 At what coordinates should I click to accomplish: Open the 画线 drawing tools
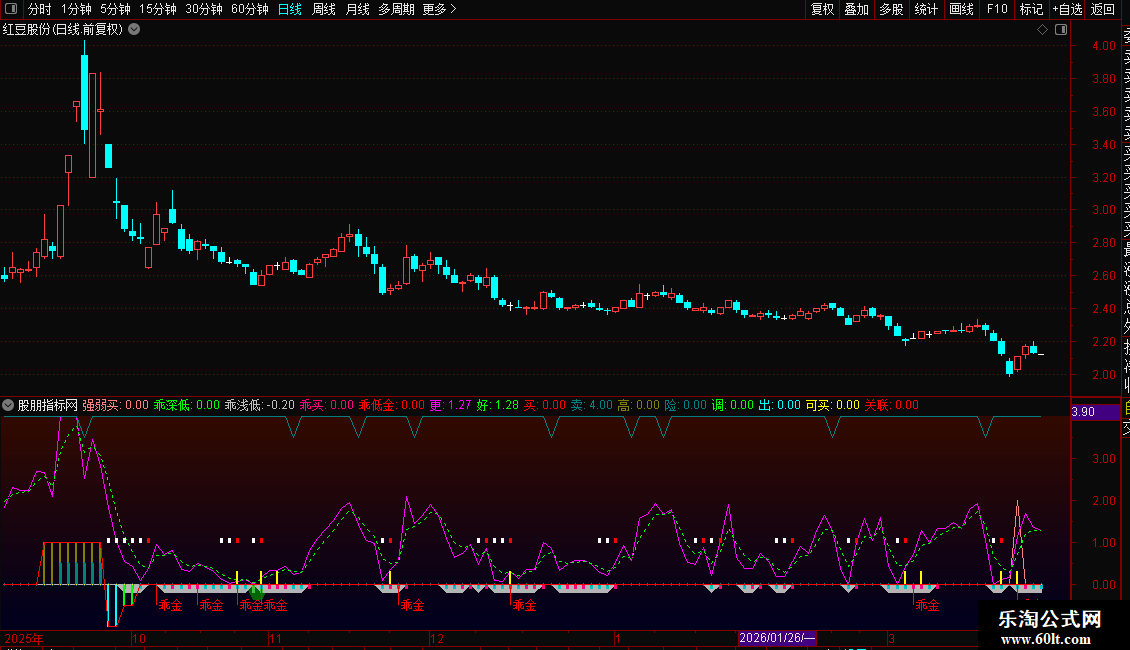tap(961, 9)
